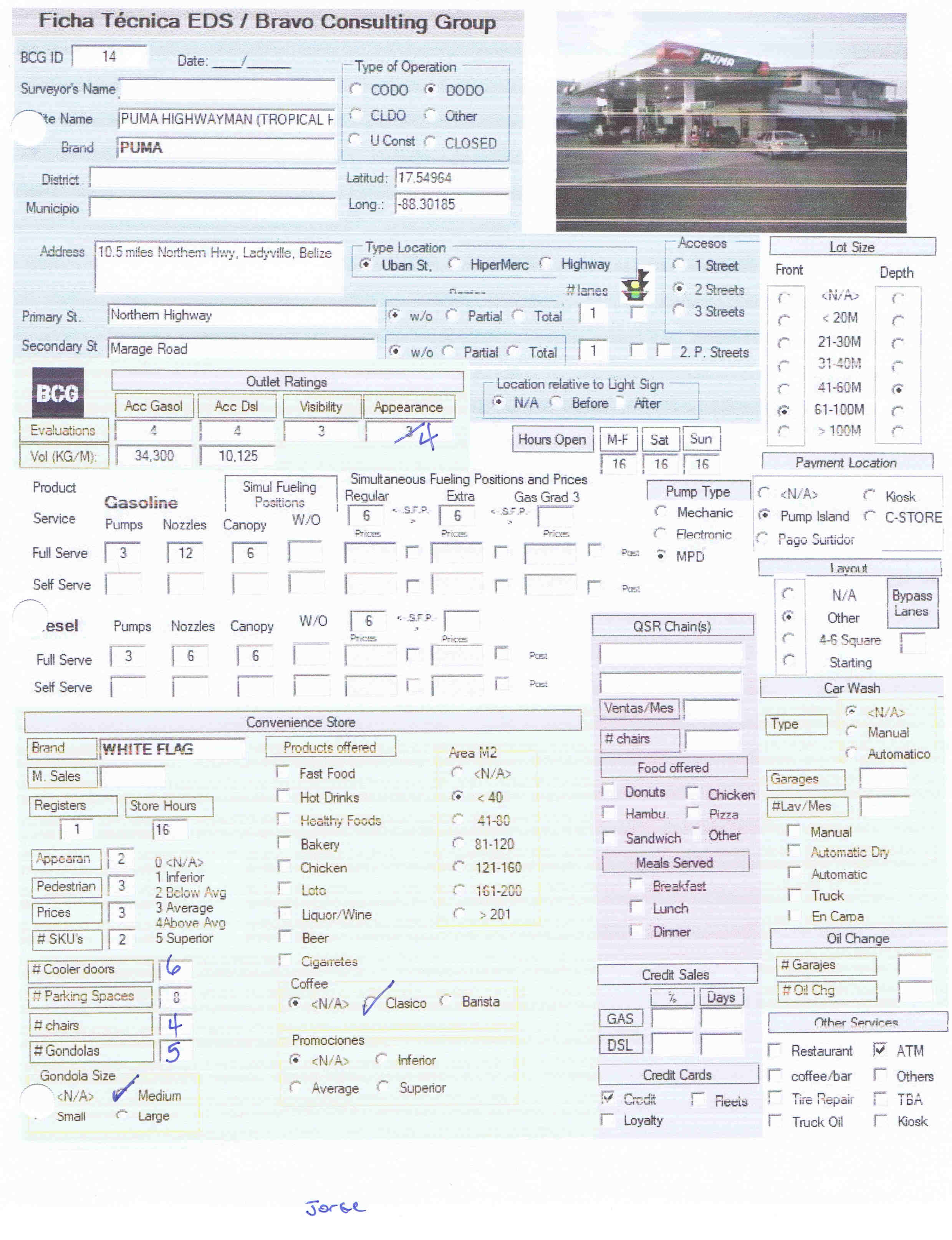The height and width of the screenshot is (1240, 952).
Task: Click the Long. field -88.30185
Action: 452,205
